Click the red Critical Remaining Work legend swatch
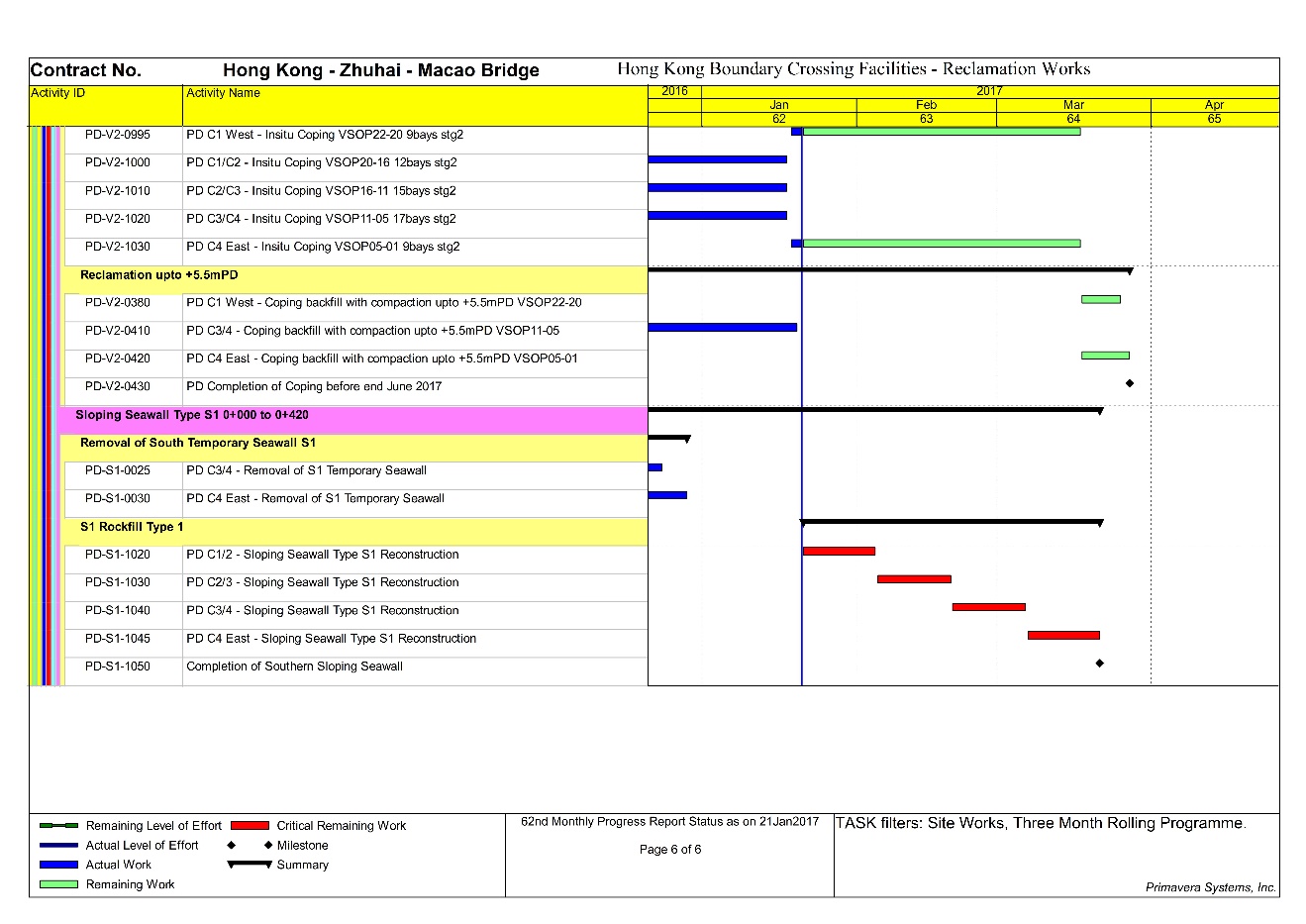 click(x=250, y=825)
